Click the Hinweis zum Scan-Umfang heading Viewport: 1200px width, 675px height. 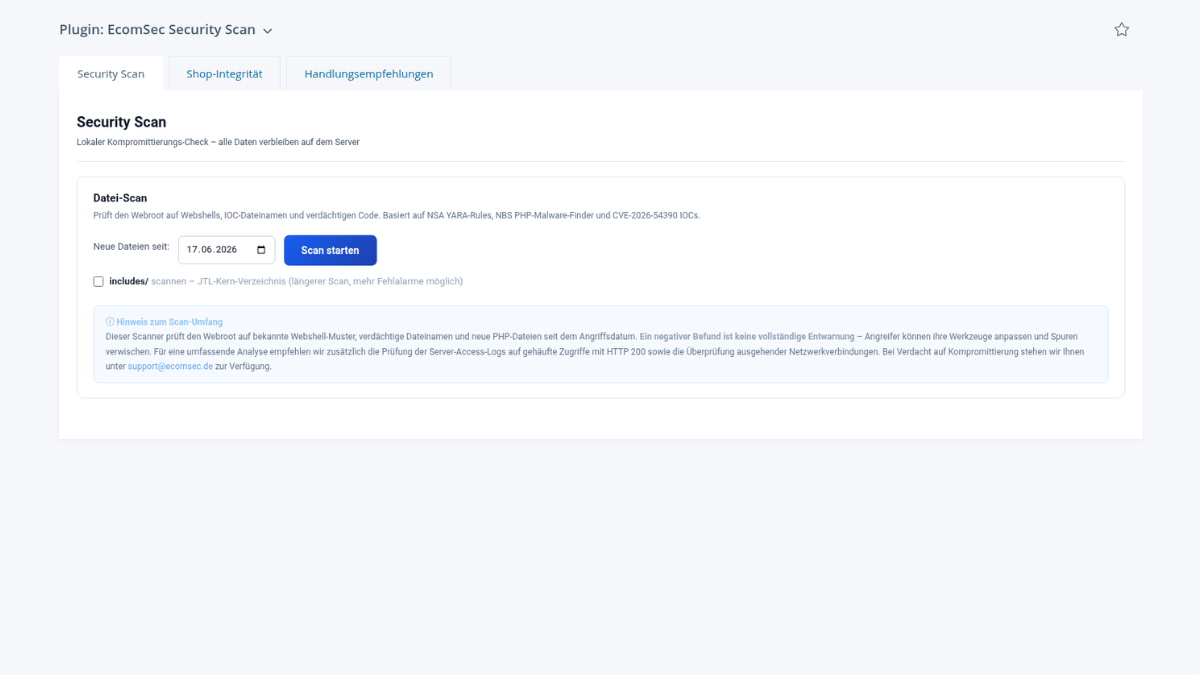coord(164,322)
